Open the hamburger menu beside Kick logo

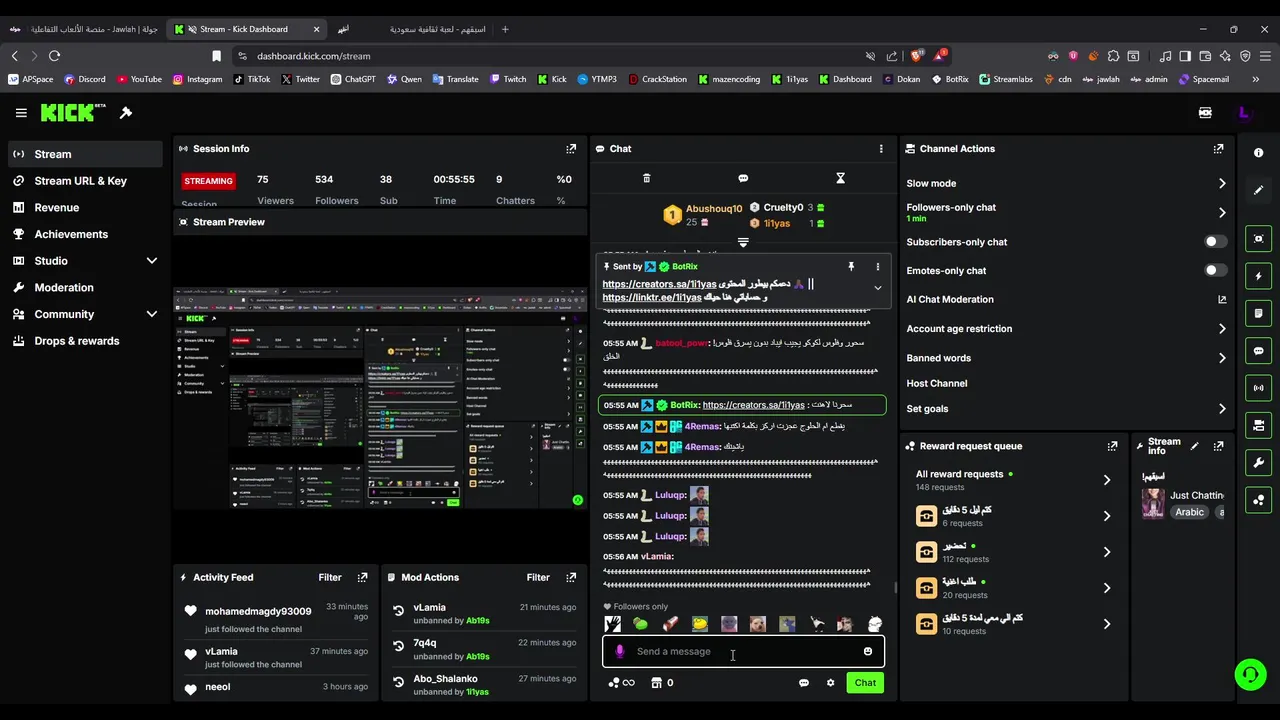pos(21,113)
